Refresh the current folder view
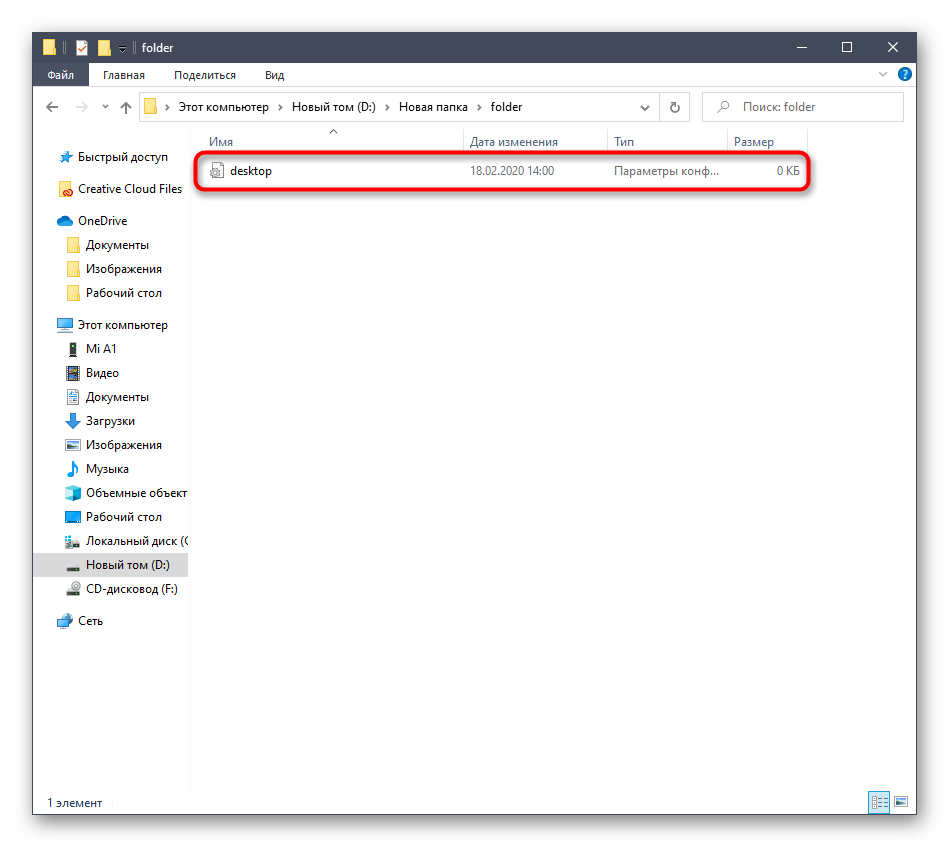 pyautogui.click(x=674, y=108)
